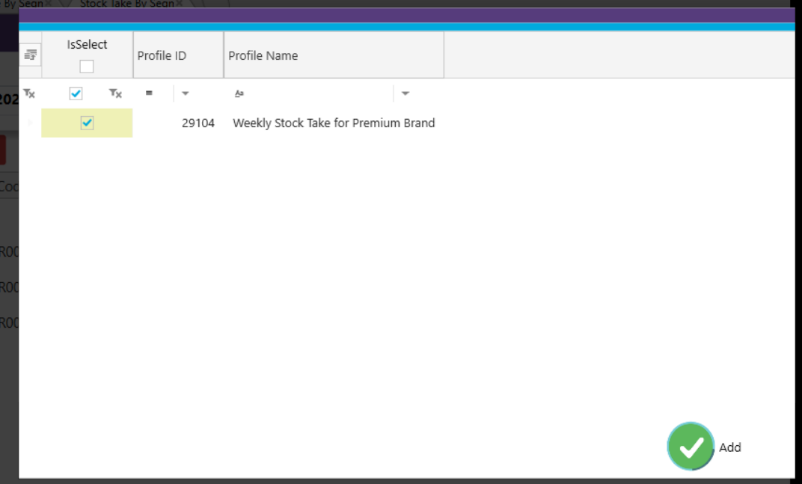Toggle the IsSelect header select-all checkbox
The width and height of the screenshot is (802, 484).
pos(87,66)
